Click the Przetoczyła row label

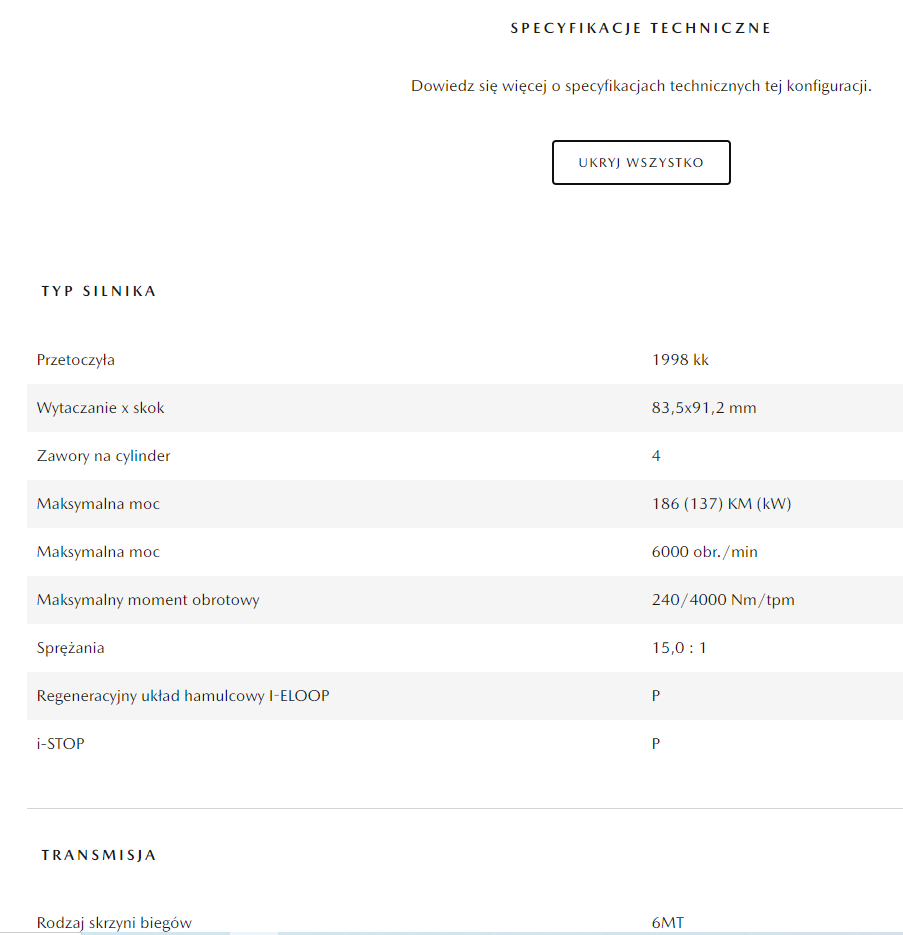[76, 360]
